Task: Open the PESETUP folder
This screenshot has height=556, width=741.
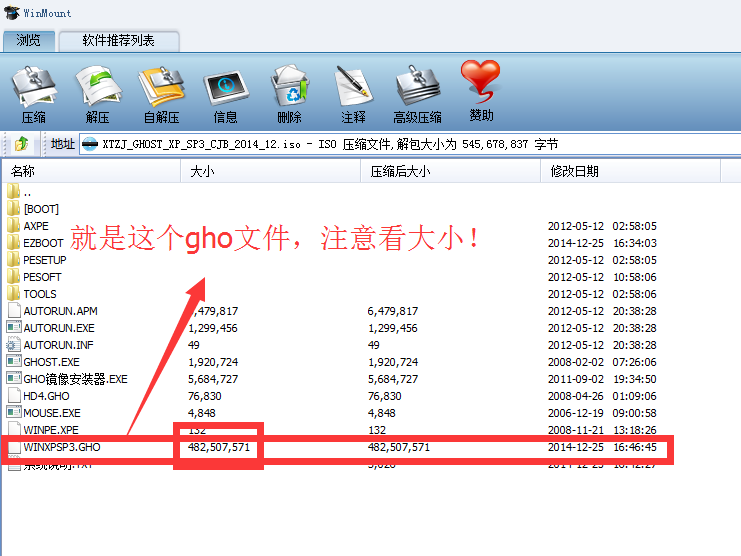Action: (44, 260)
